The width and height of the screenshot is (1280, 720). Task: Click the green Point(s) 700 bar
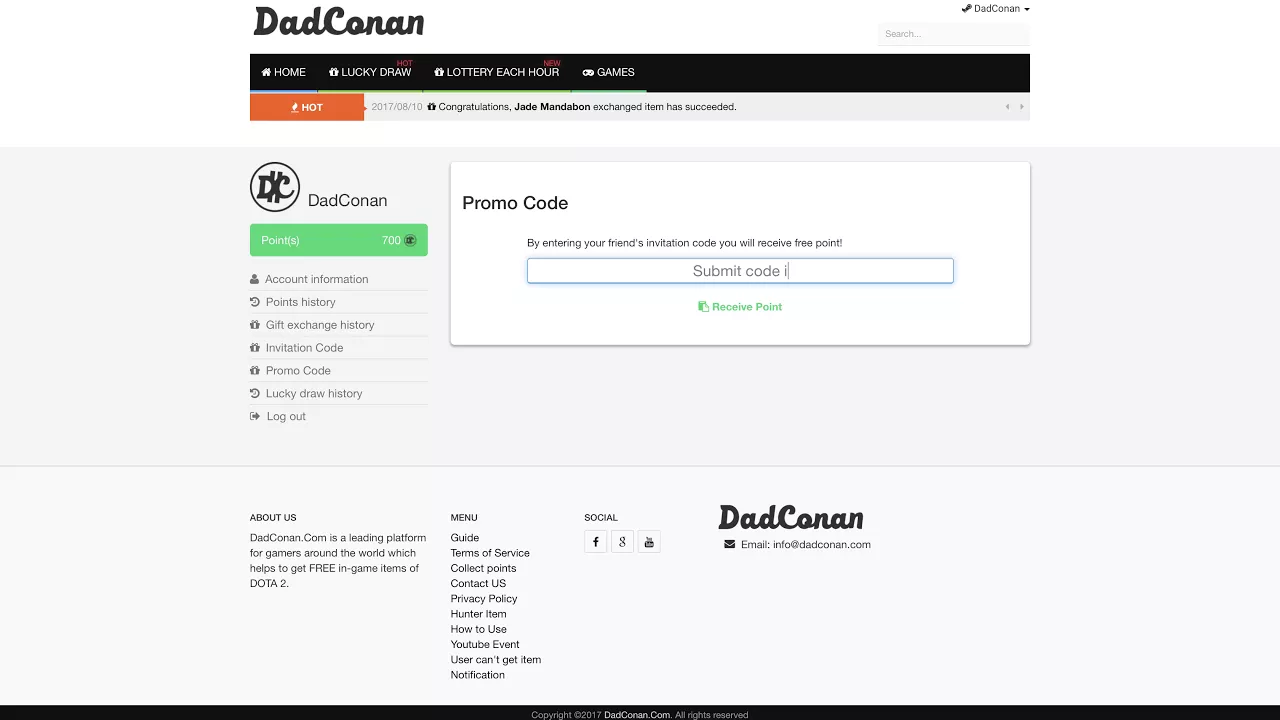tap(339, 240)
